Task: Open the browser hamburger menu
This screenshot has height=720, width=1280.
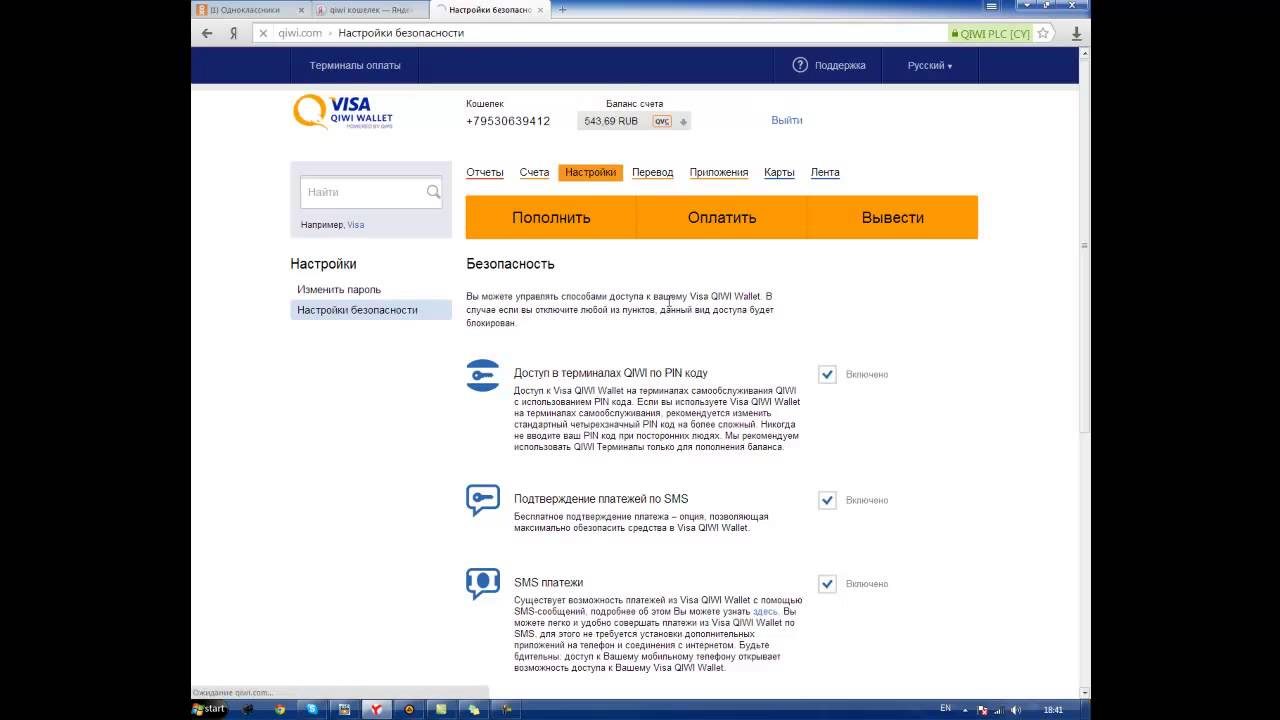Action: click(x=992, y=6)
